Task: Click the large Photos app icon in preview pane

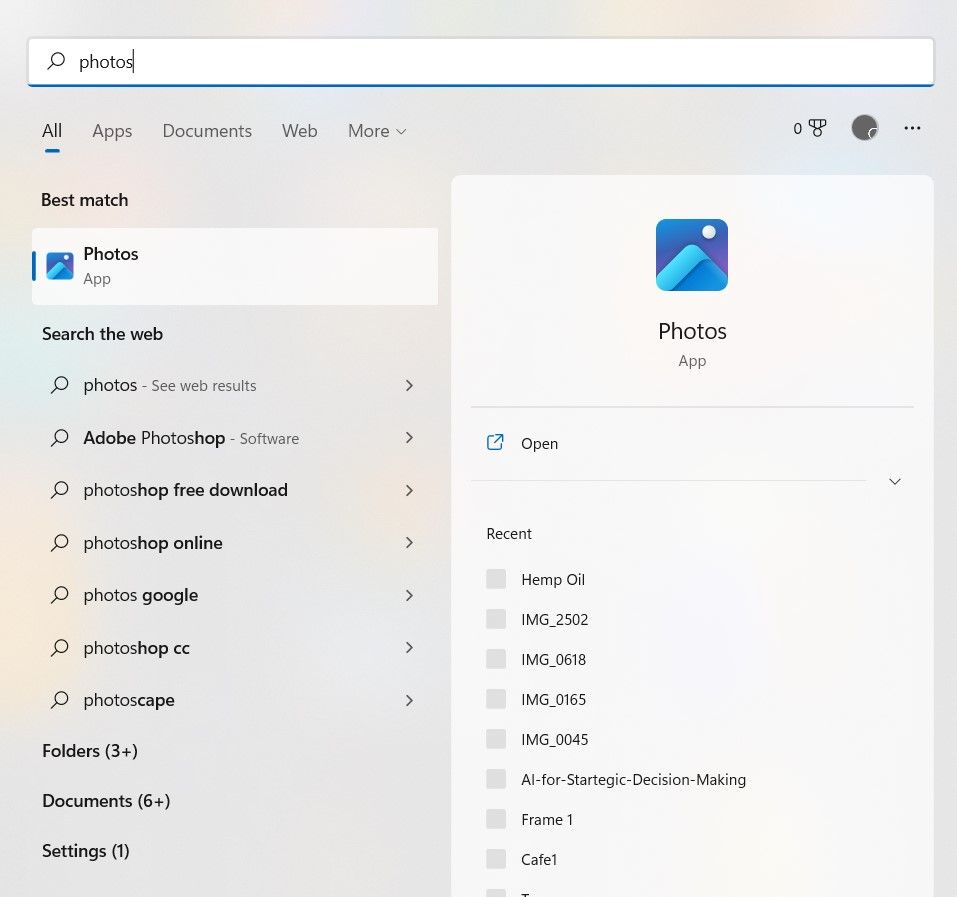Action: click(x=692, y=255)
